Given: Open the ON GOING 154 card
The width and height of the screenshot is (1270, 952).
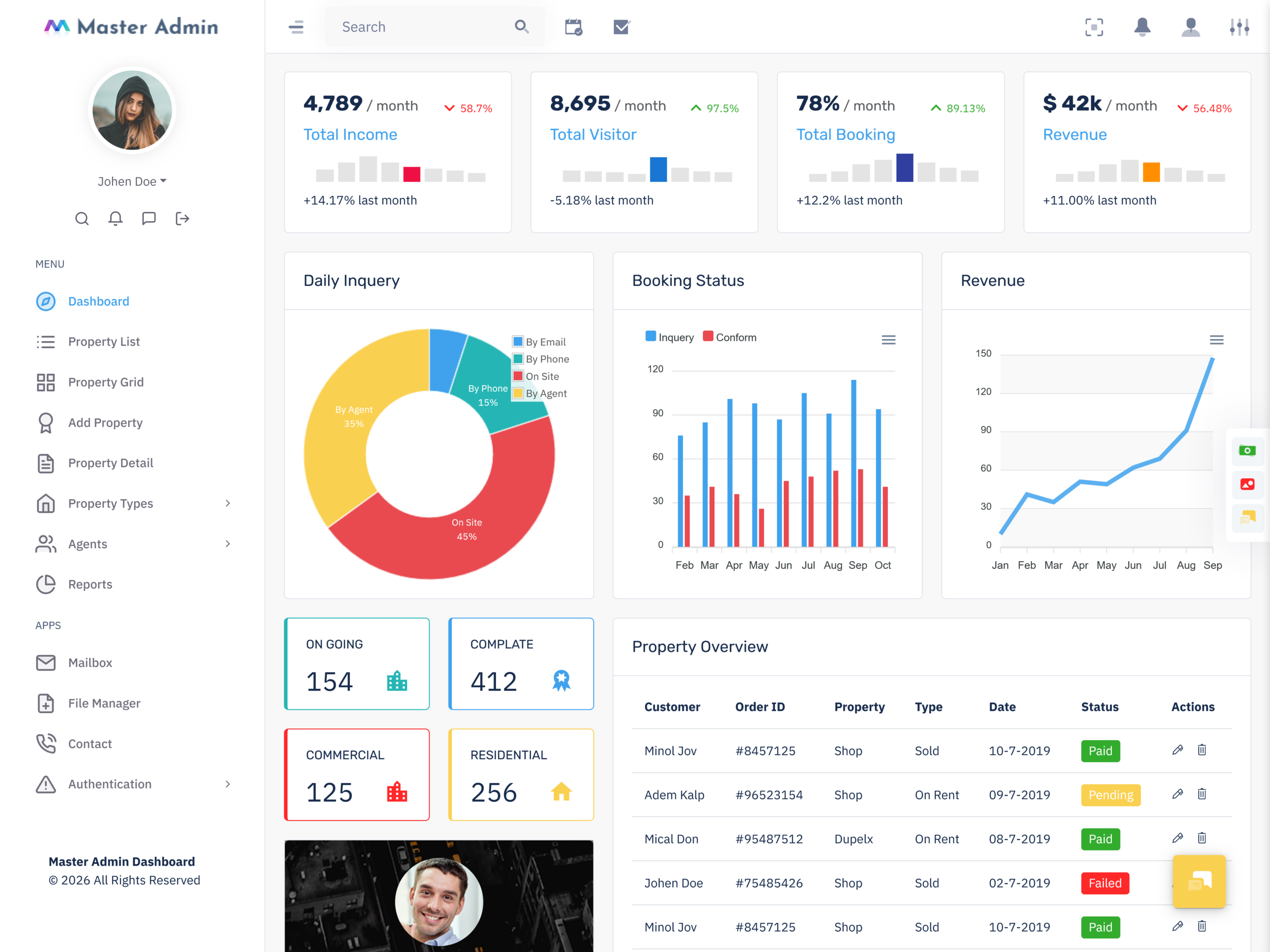Looking at the screenshot, I should 357,664.
